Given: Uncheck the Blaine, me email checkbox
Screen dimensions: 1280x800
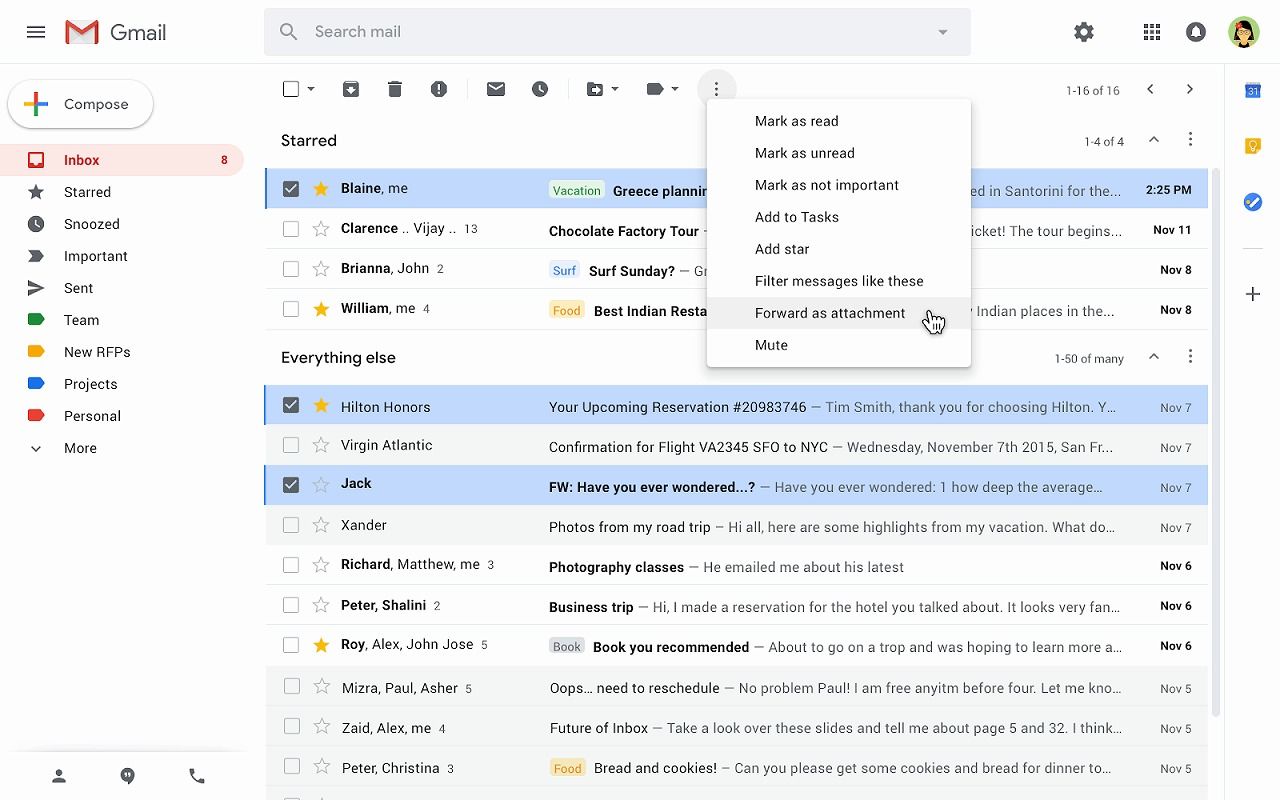Looking at the screenshot, I should coord(291,188).
